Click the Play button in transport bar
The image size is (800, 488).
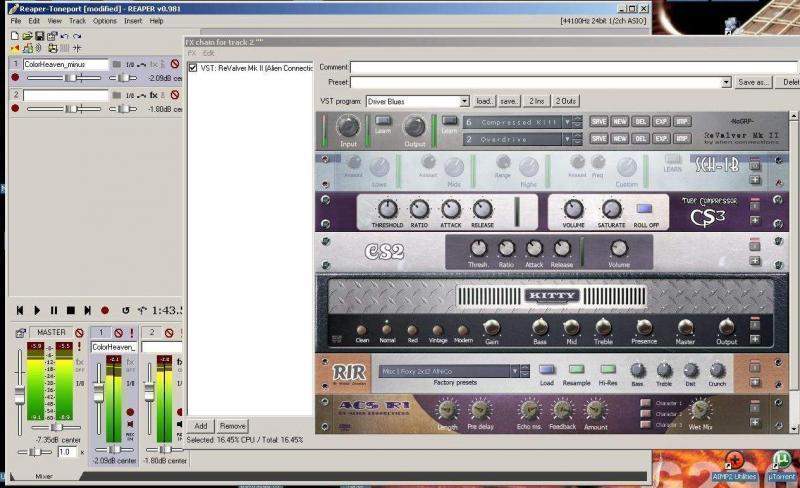point(38,311)
